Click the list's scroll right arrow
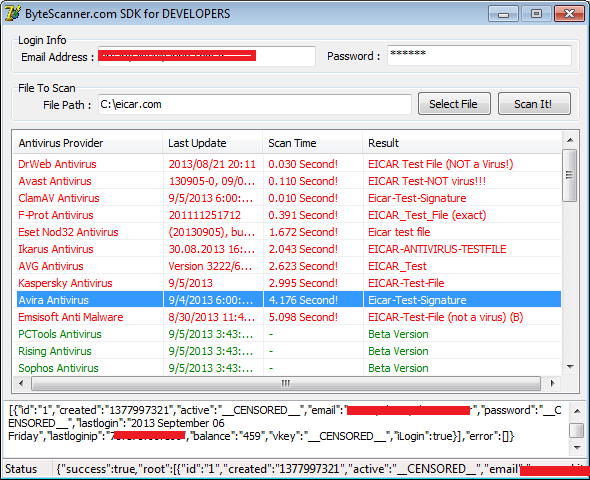Screen dimensions: 590x480 coord(552,383)
